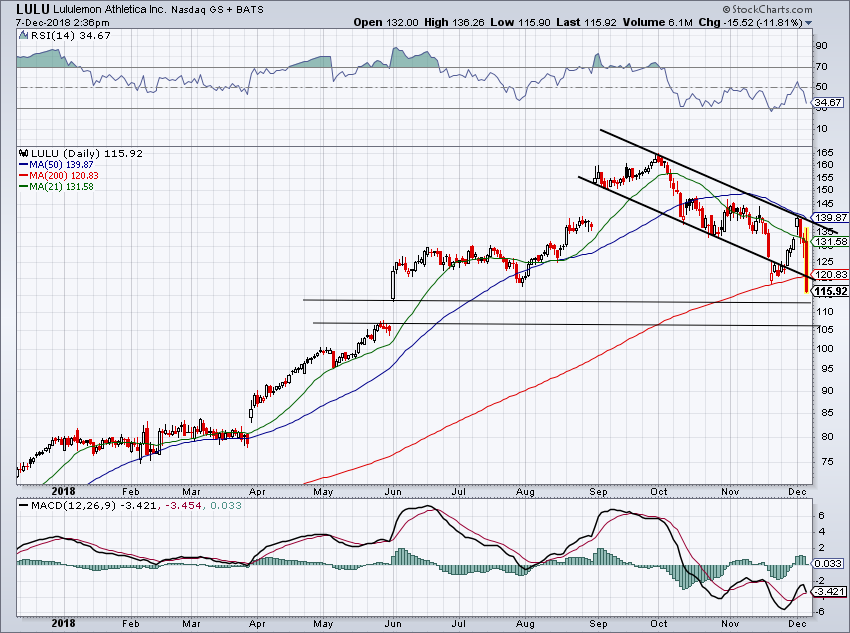The height and width of the screenshot is (633, 850).
Task: Click Jun on price chart time axis
Action: (x=393, y=492)
